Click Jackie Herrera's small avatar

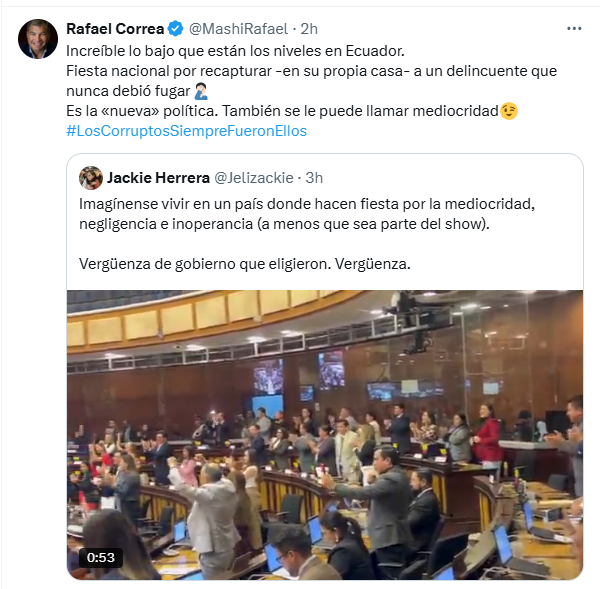click(91, 178)
